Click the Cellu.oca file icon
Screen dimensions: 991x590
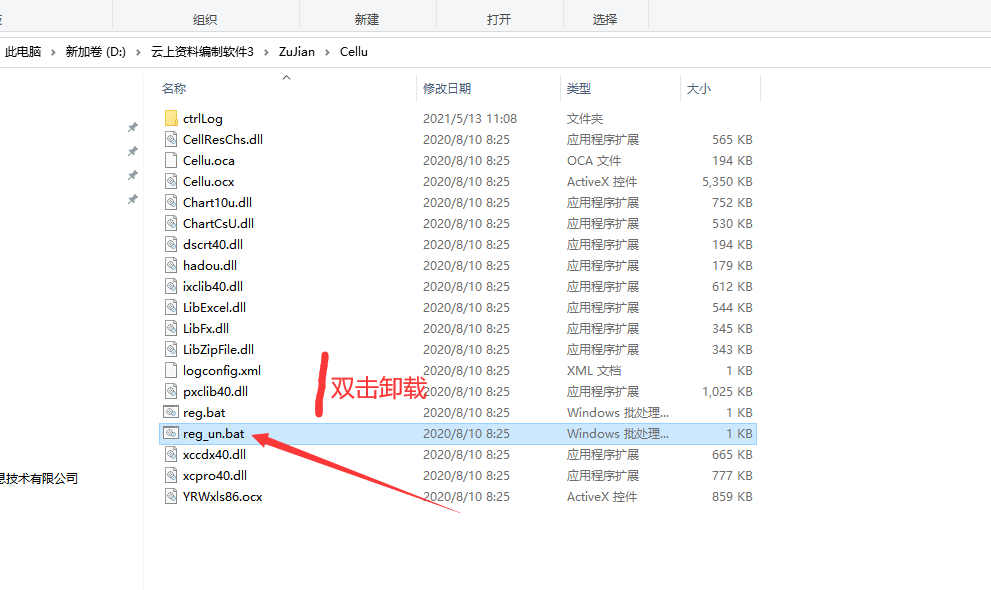click(x=171, y=161)
